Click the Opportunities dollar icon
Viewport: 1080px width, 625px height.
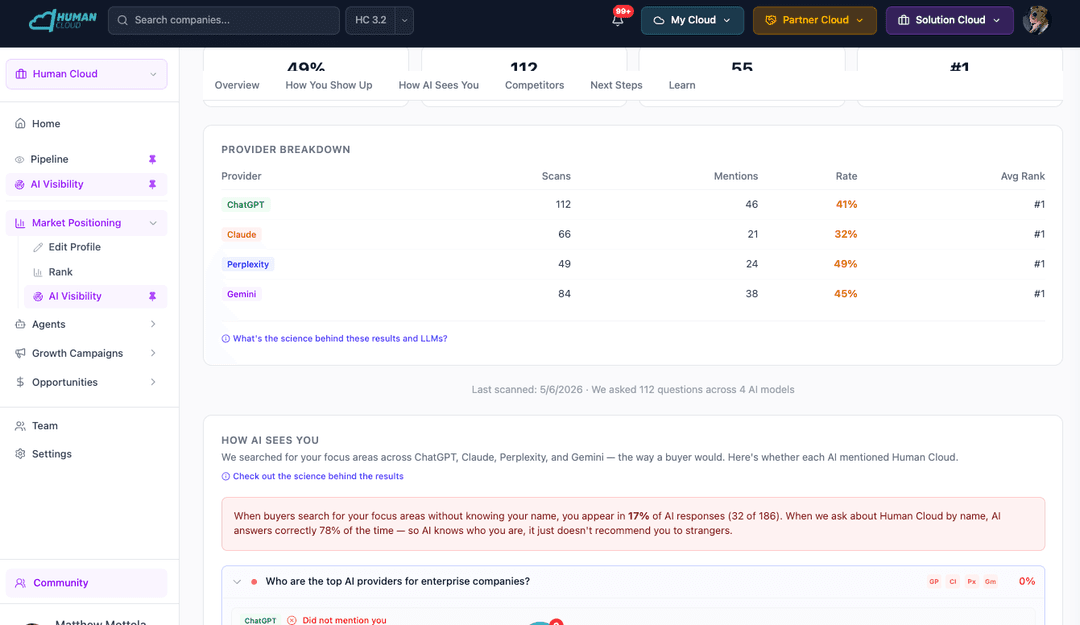[x=20, y=382]
